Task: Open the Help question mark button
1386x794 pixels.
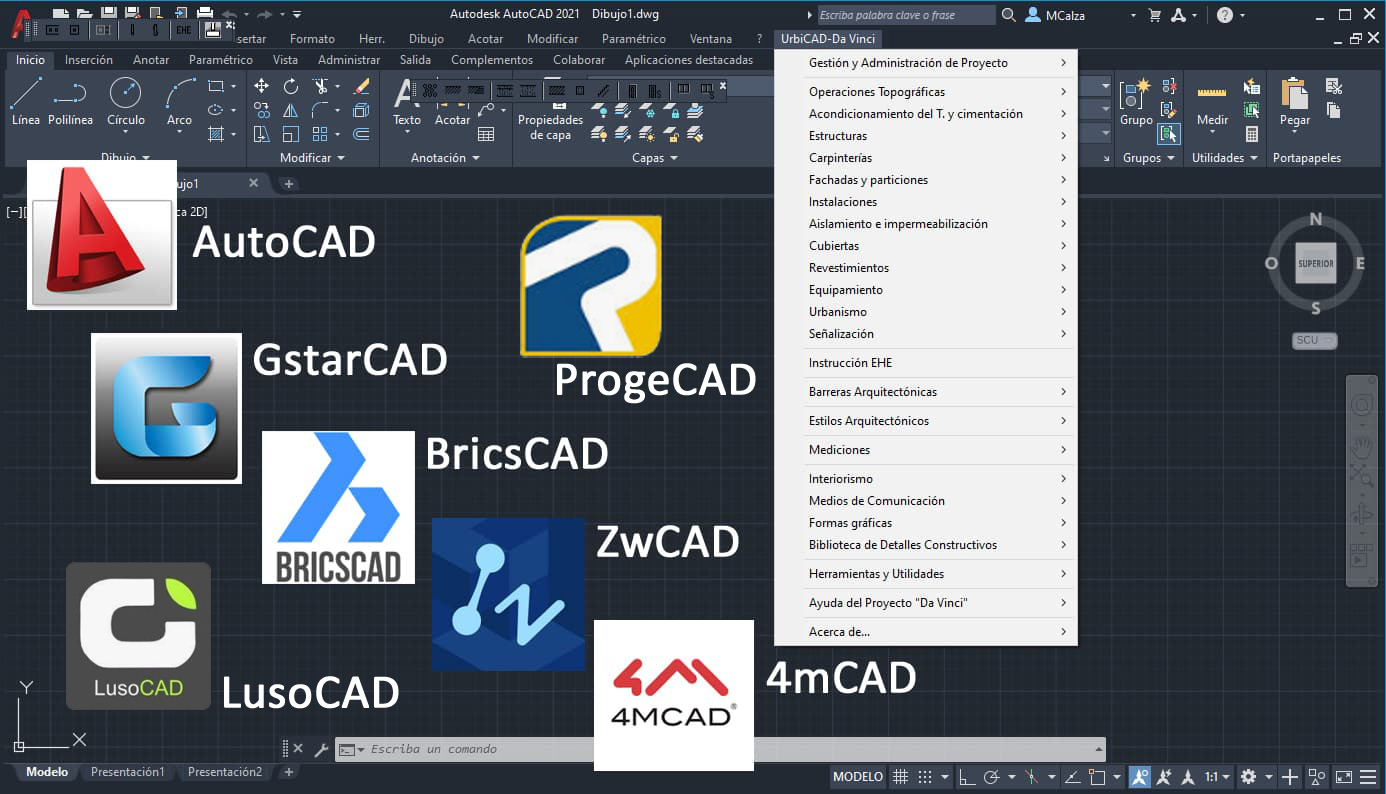Action: pyautogui.click(x=1225, y=15)
